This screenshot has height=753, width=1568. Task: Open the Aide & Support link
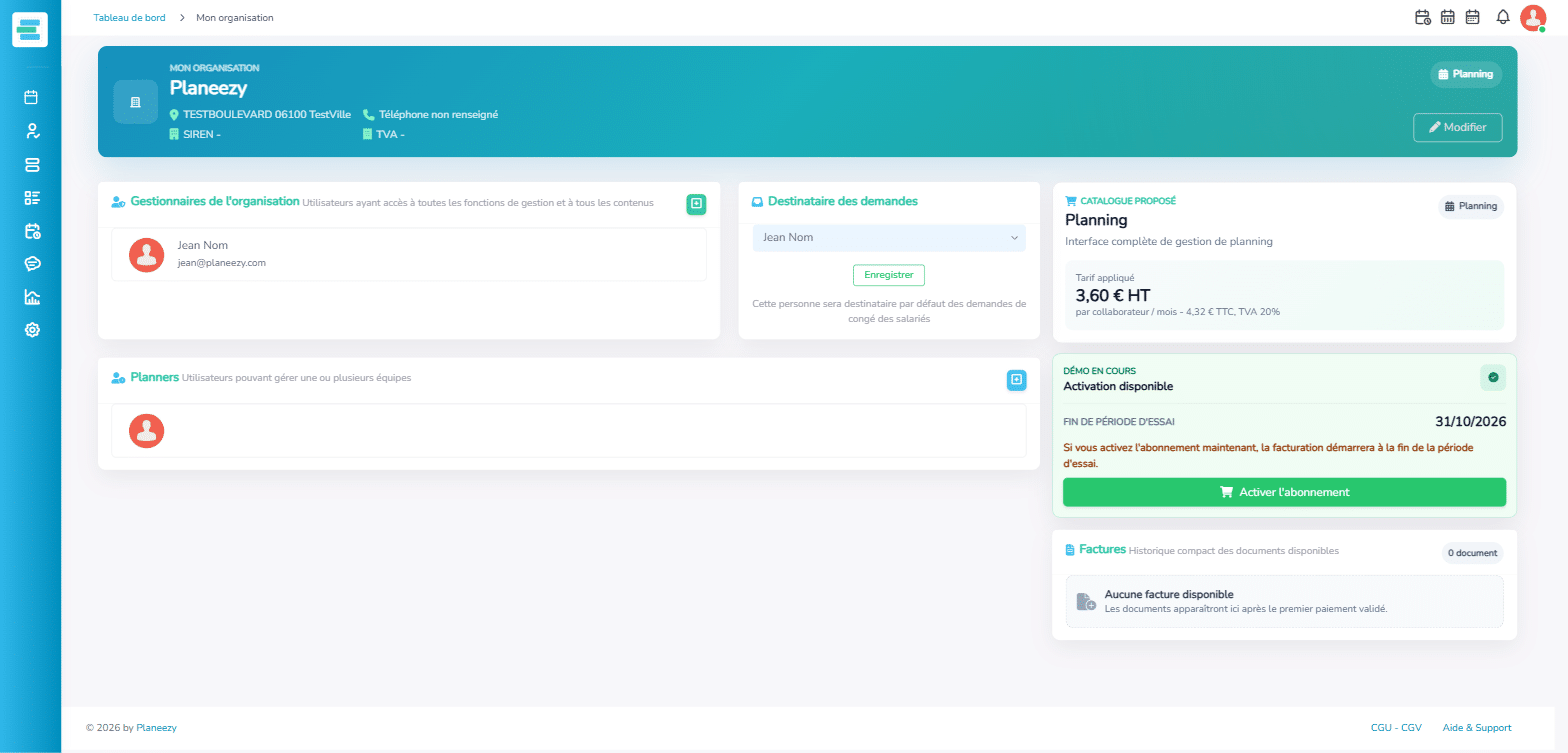coord(1477,728)
